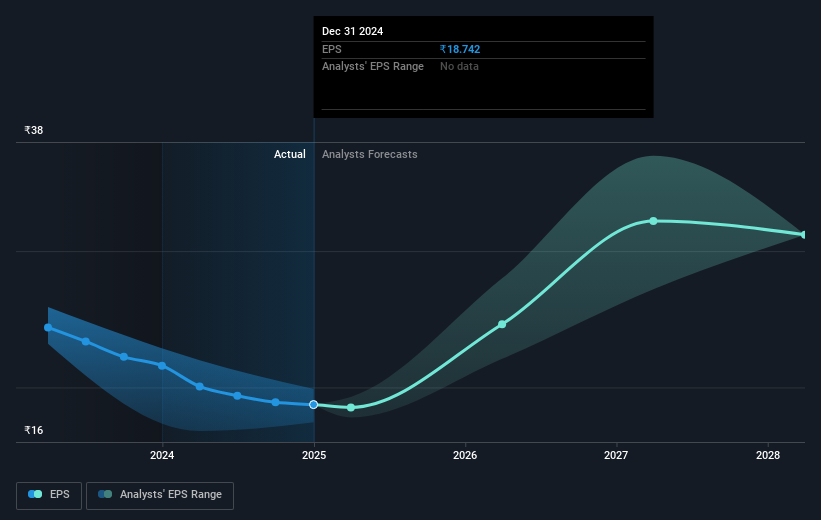Select the EPS point at 2024
The height and width of the screenshot is (520, 821).
(x=162, y=366)
